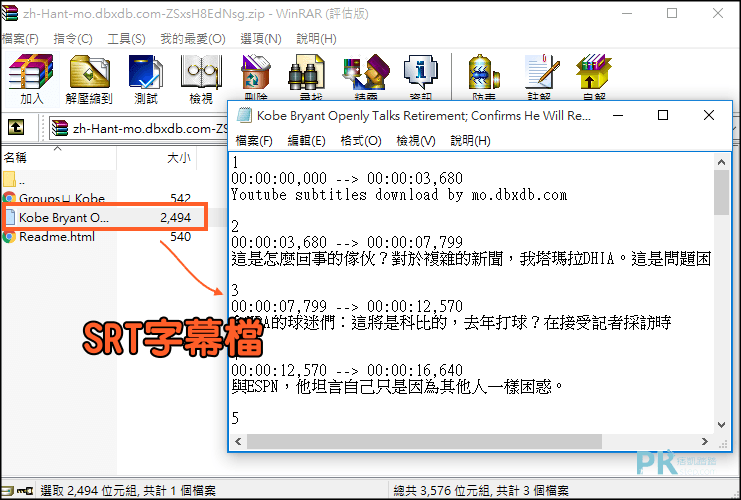Click the View (檢視) book icon

click(x=201, y=72)
